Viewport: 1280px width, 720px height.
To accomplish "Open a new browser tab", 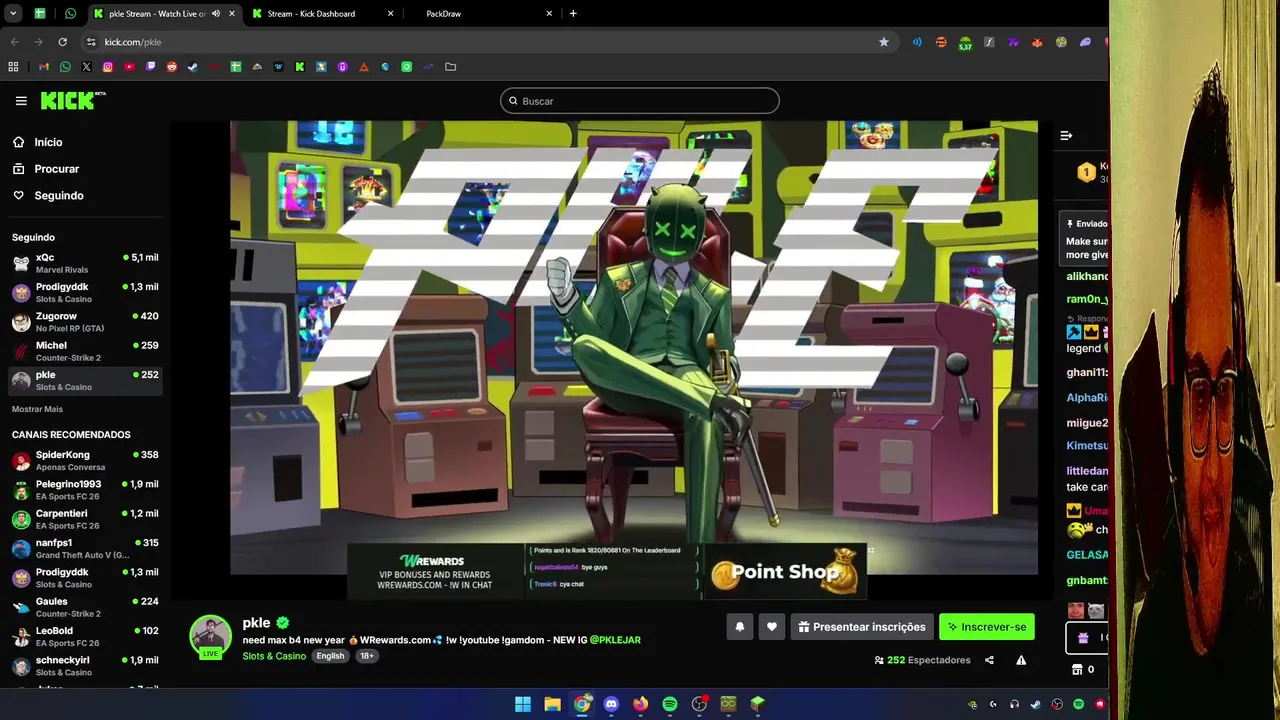I will coord(573,14).
